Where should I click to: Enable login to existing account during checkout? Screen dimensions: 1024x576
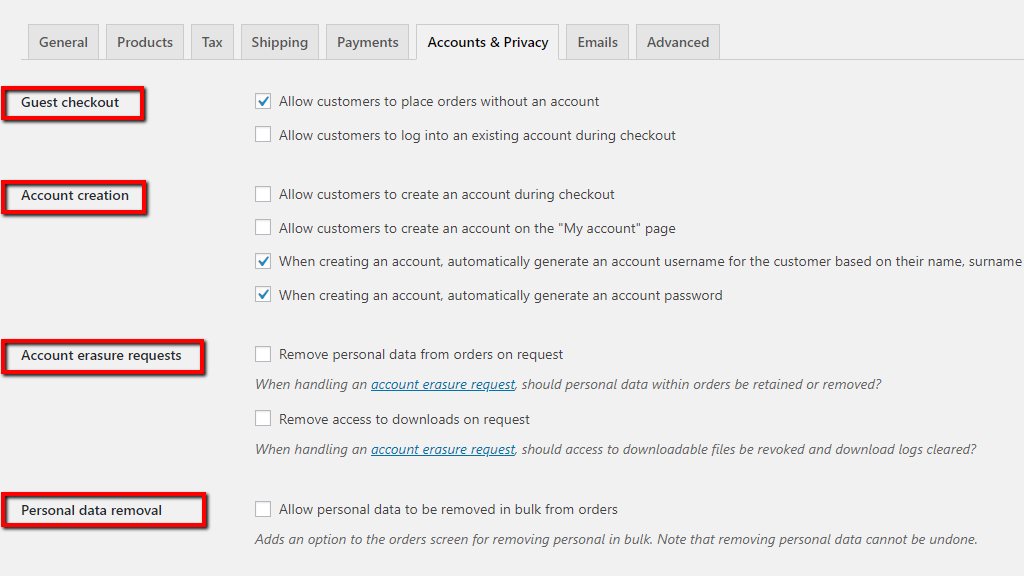tap(263, 134)
